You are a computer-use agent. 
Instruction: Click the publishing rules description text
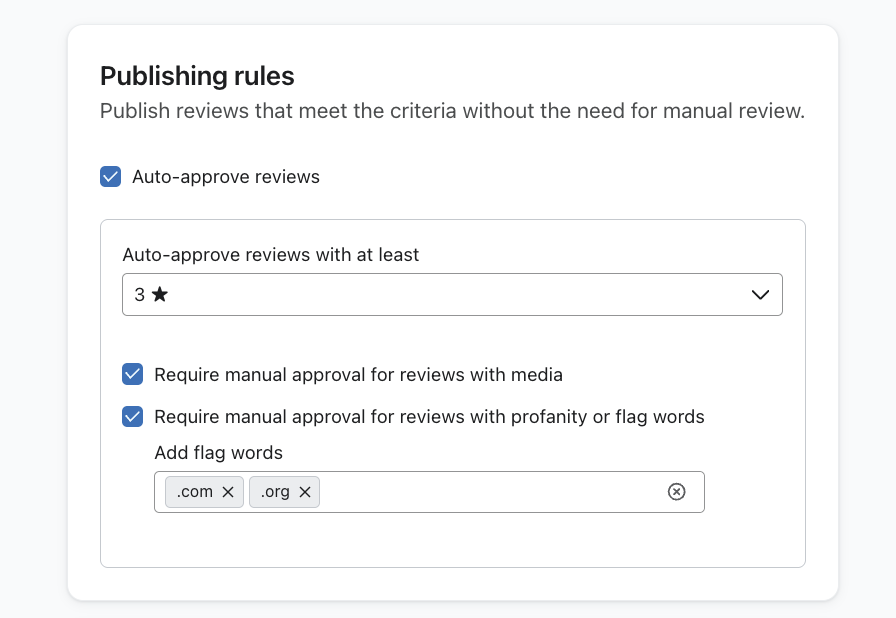(x=452, y=110)
